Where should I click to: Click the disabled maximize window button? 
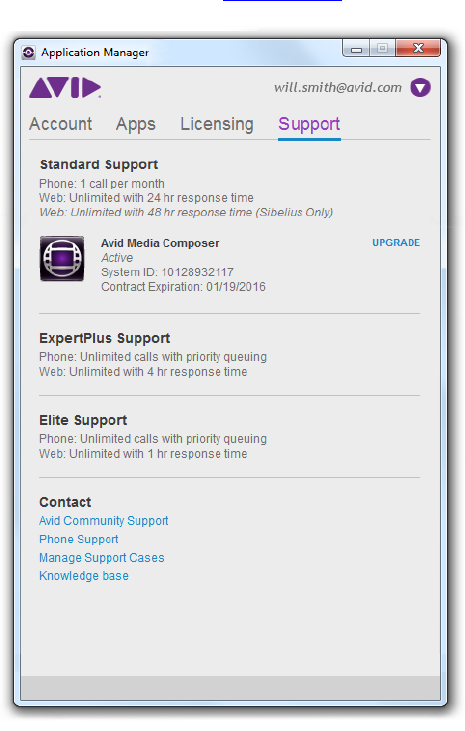click(x=382, y=48)
